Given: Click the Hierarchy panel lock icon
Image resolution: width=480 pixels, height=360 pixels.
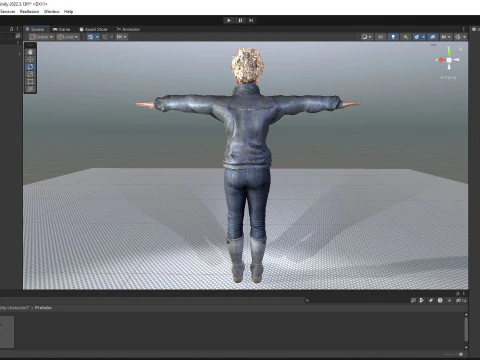Looking at the screenshot, I should [11, 29].
